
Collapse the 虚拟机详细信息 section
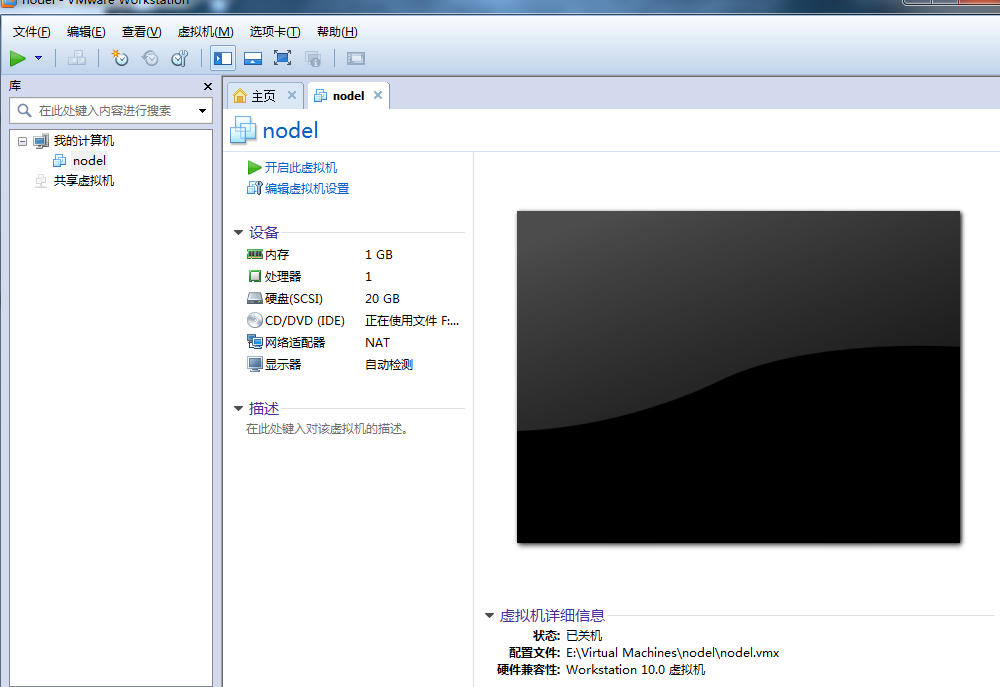[x=489, y=616]
